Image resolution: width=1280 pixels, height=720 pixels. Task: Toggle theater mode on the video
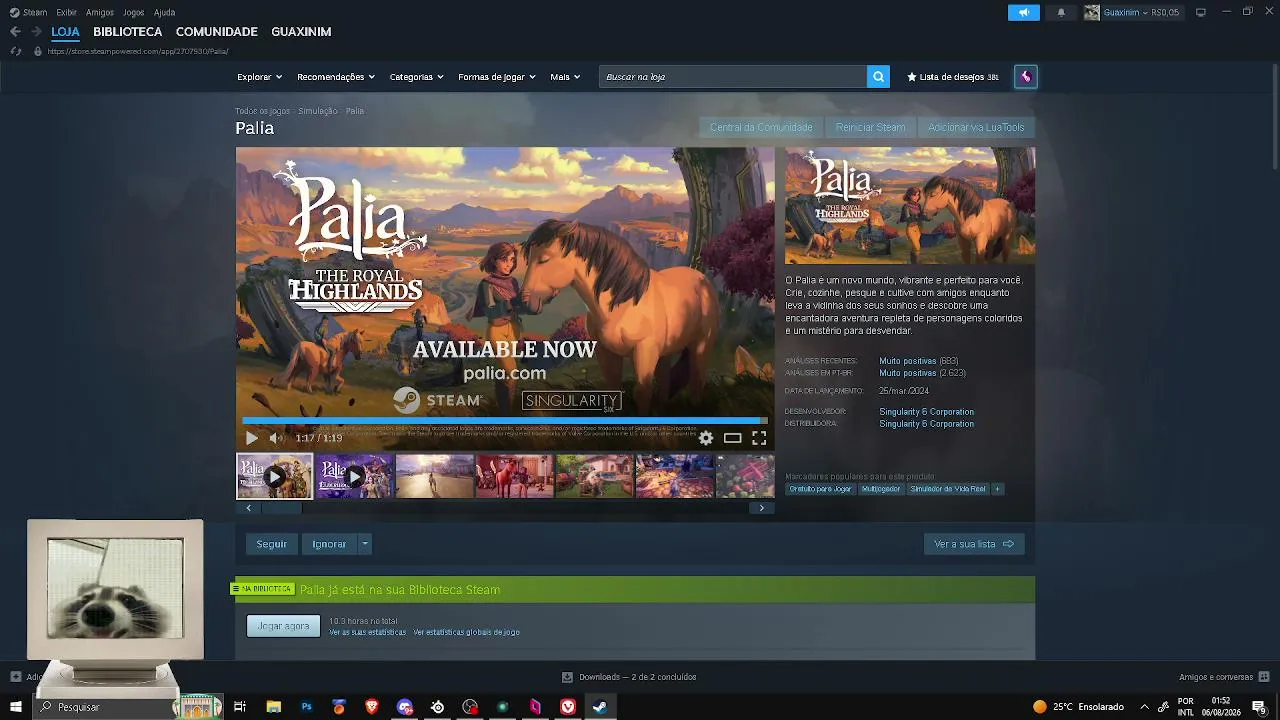point(733,438)
